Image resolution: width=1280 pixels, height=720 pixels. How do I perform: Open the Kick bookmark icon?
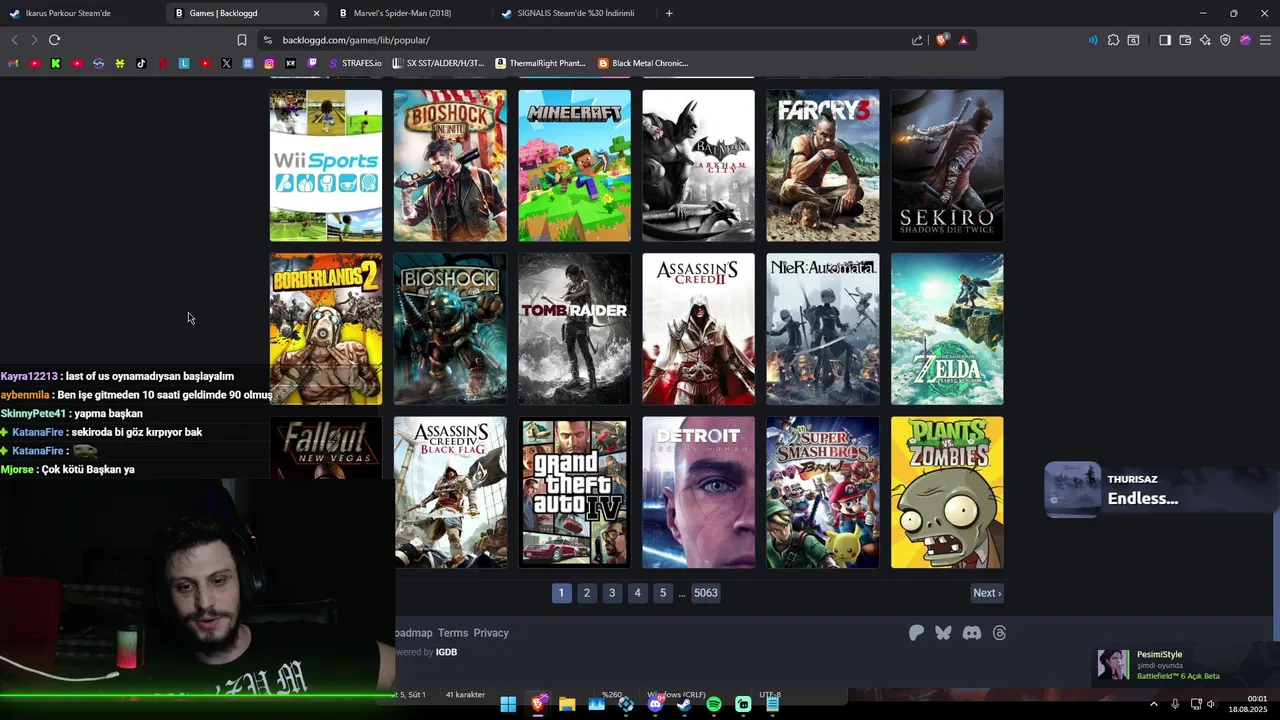click(x=56, y=63)
